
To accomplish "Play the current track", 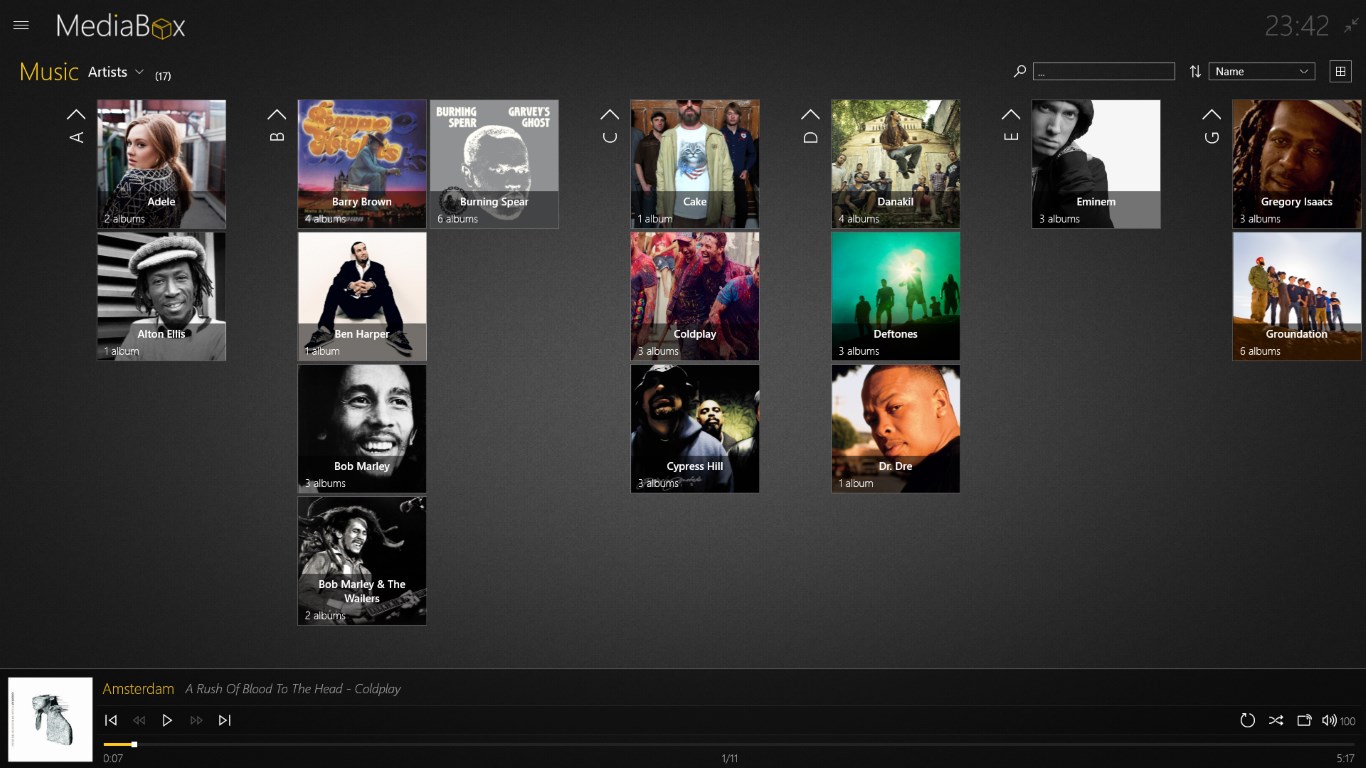I will [x=167, y=720].
